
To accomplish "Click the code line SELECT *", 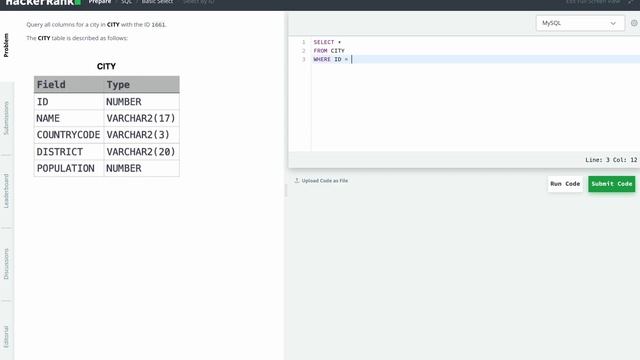I will pyautogui.click(x=327, y=42).
